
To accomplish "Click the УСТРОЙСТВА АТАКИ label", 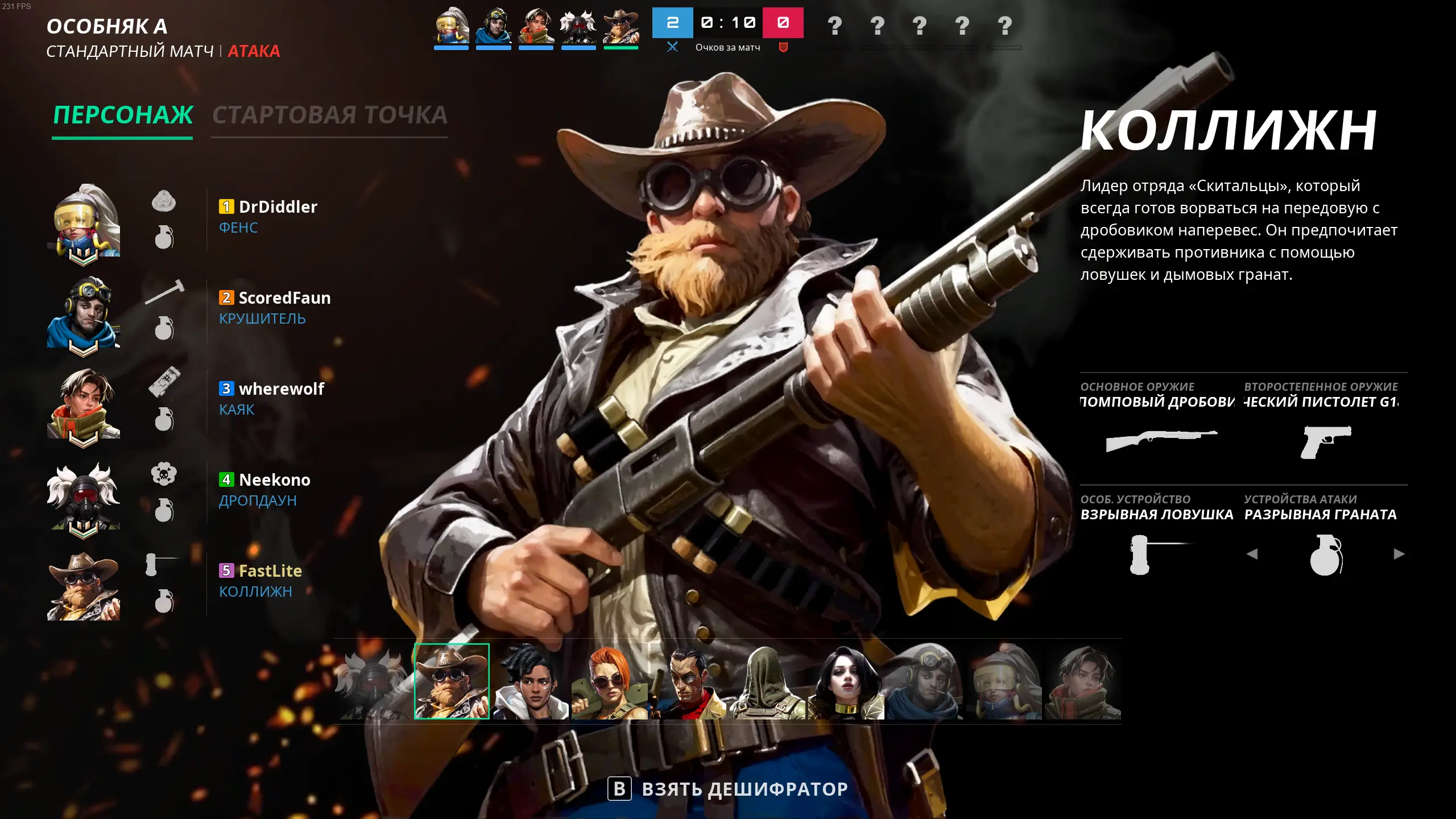I will 1300,499.
